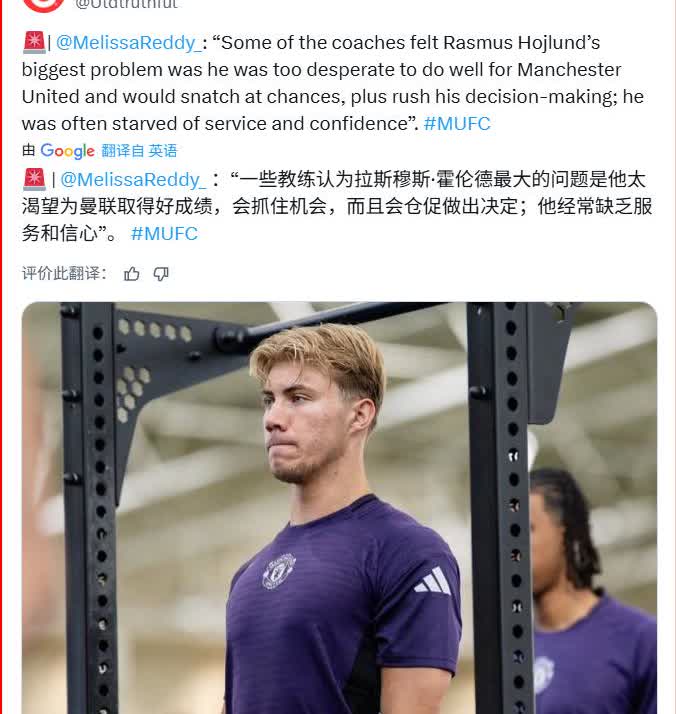This screenshot has width=676, height=714.
Task: Click the background person in the photo
Action: (x=592, y=592)
